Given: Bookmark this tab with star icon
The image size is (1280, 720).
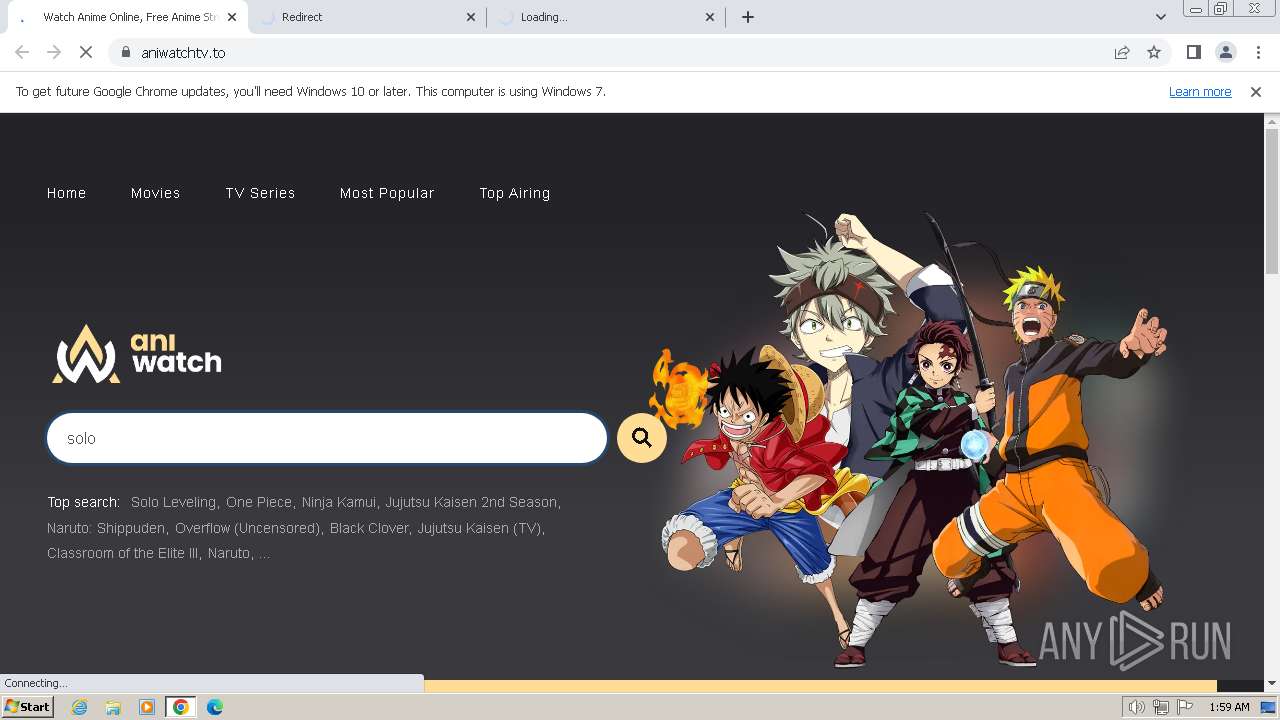Looking at the screenshot, I should [1154, 53].
